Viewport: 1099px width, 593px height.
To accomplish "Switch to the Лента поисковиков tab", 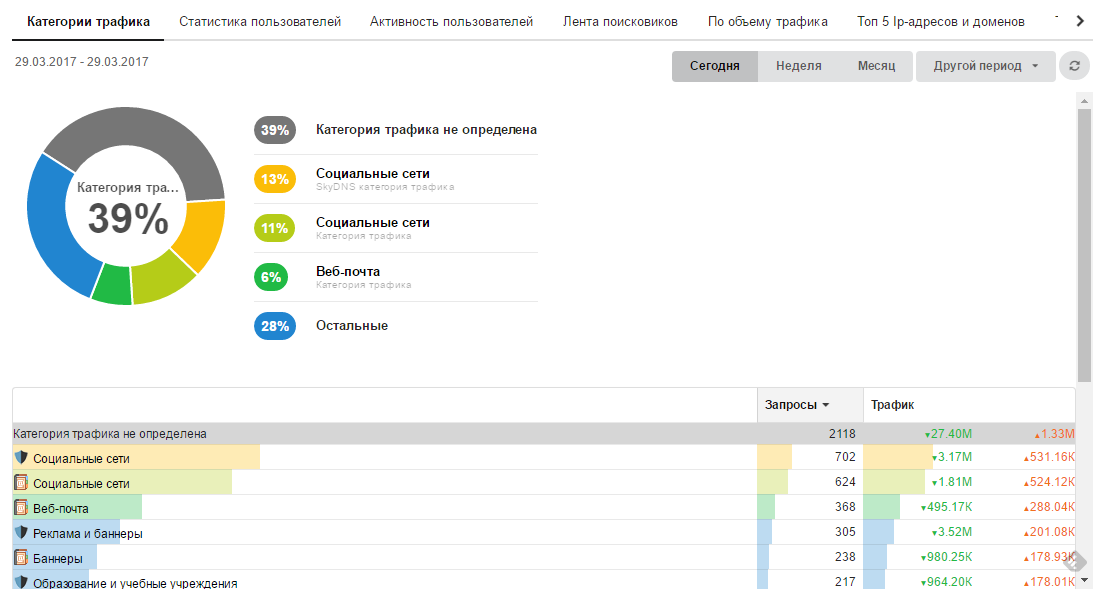I will [x=620, y=21].
